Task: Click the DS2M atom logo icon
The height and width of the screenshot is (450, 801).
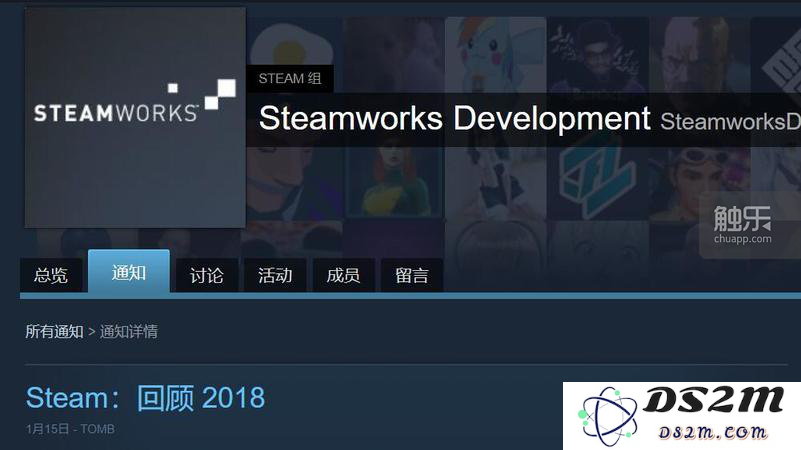Action: [x=608, y=416]
